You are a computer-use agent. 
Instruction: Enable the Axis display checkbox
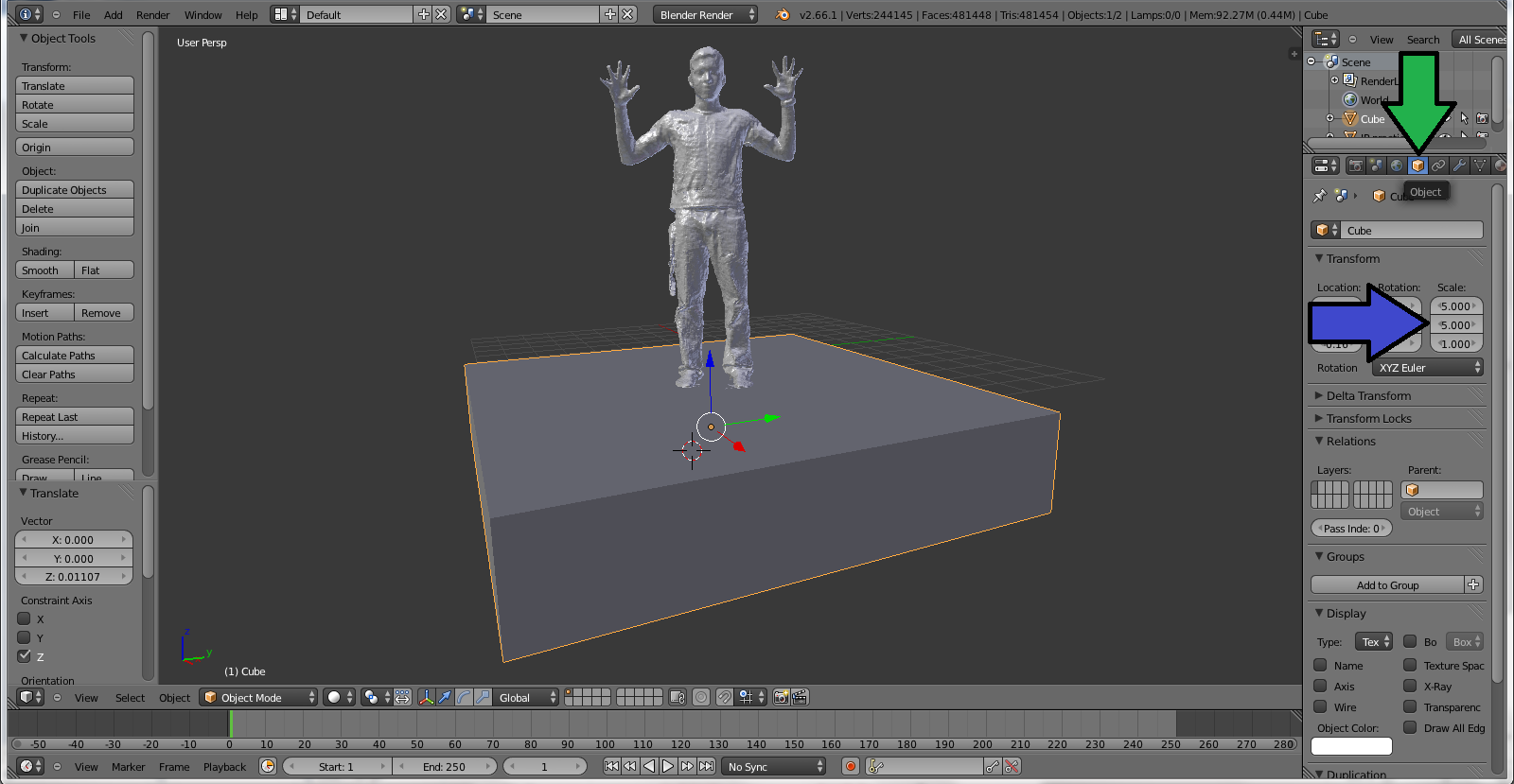(1320, 686)
